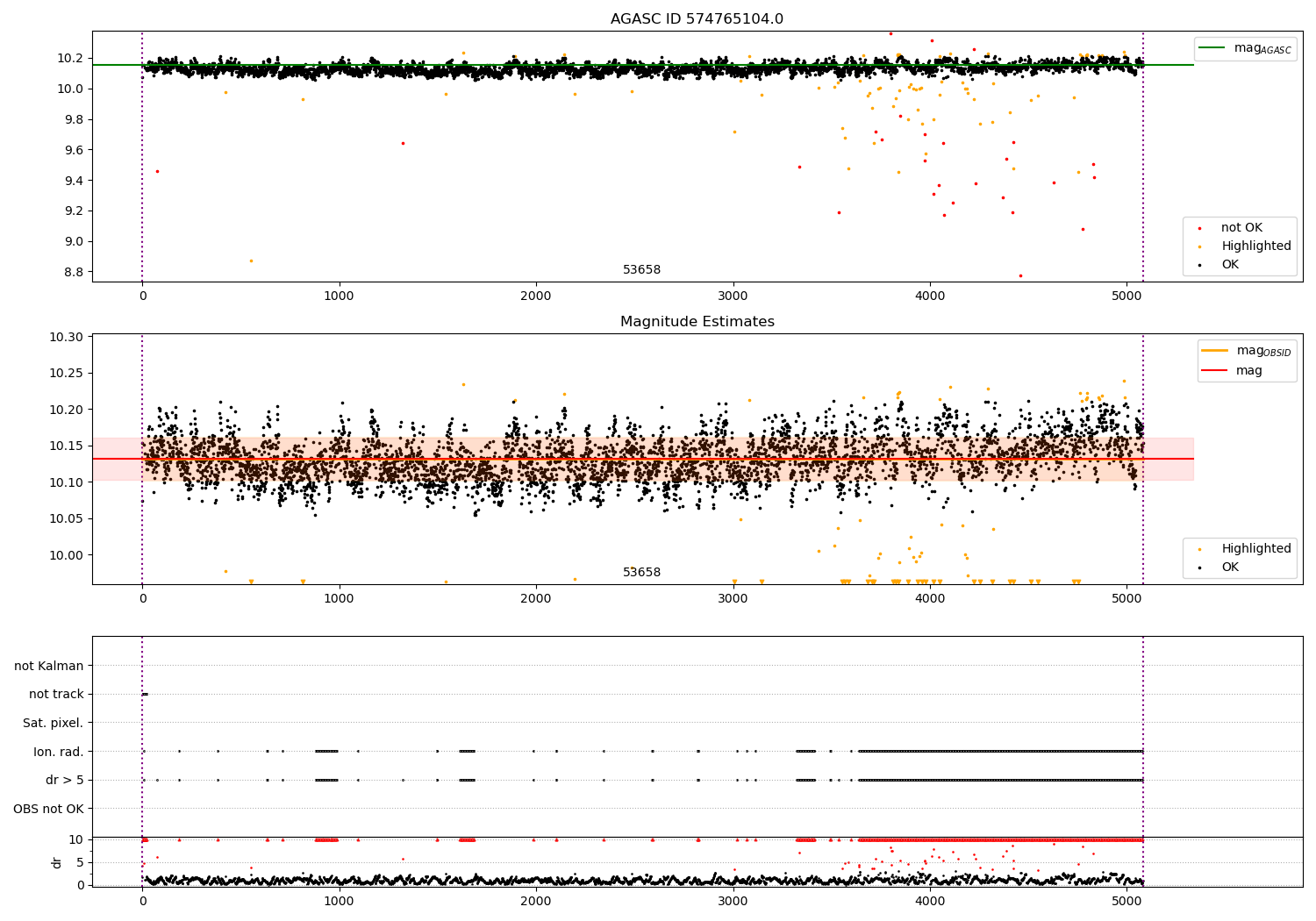Click the 10.05 y-axis tick in middle panel

[68, 519]
